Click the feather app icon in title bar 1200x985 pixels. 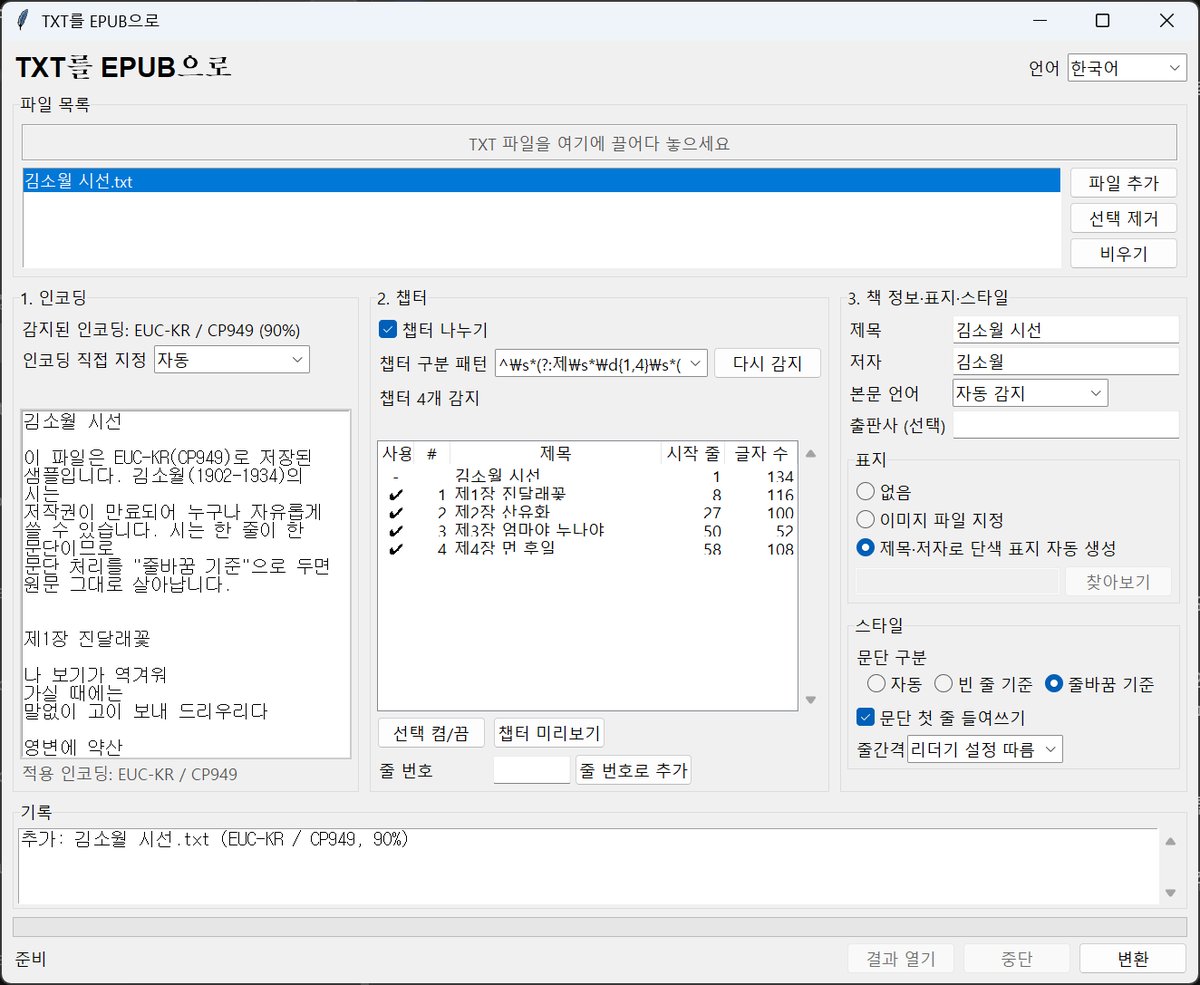coord(22,20)
